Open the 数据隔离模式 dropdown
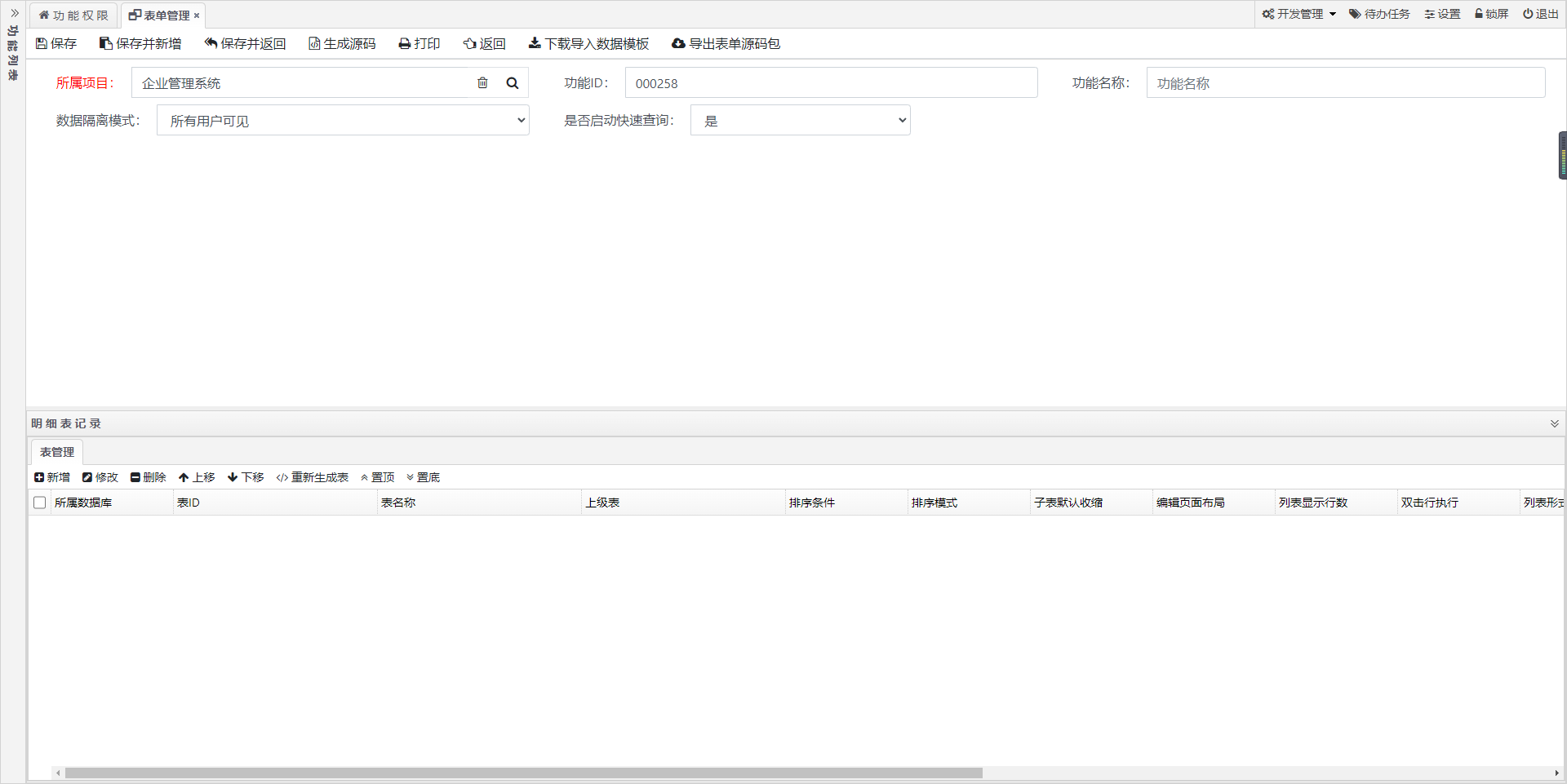The width and height of the screenshot is (1567, 784). 342,120
